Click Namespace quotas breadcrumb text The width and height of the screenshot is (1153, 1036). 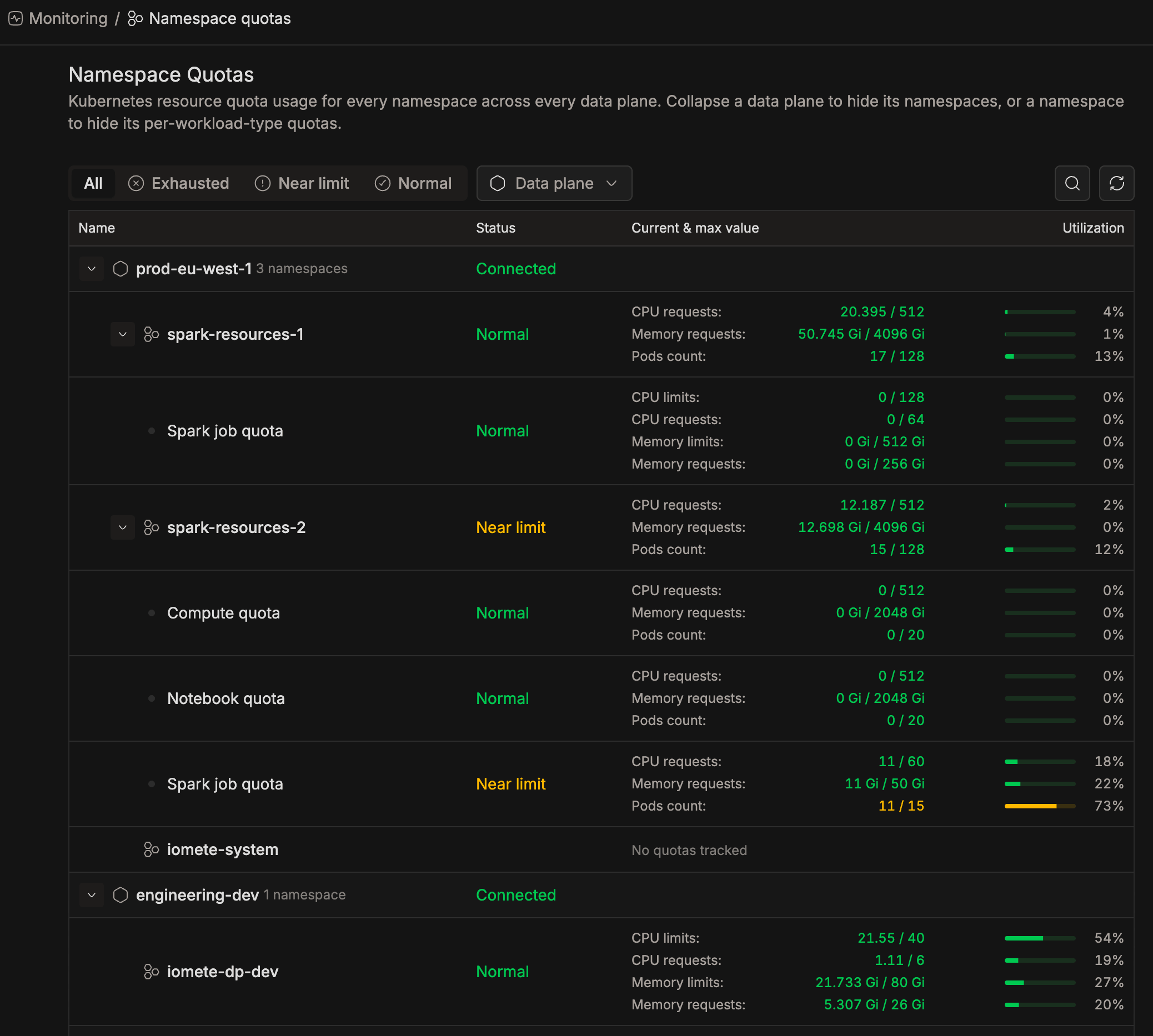(x=220, y=19)
